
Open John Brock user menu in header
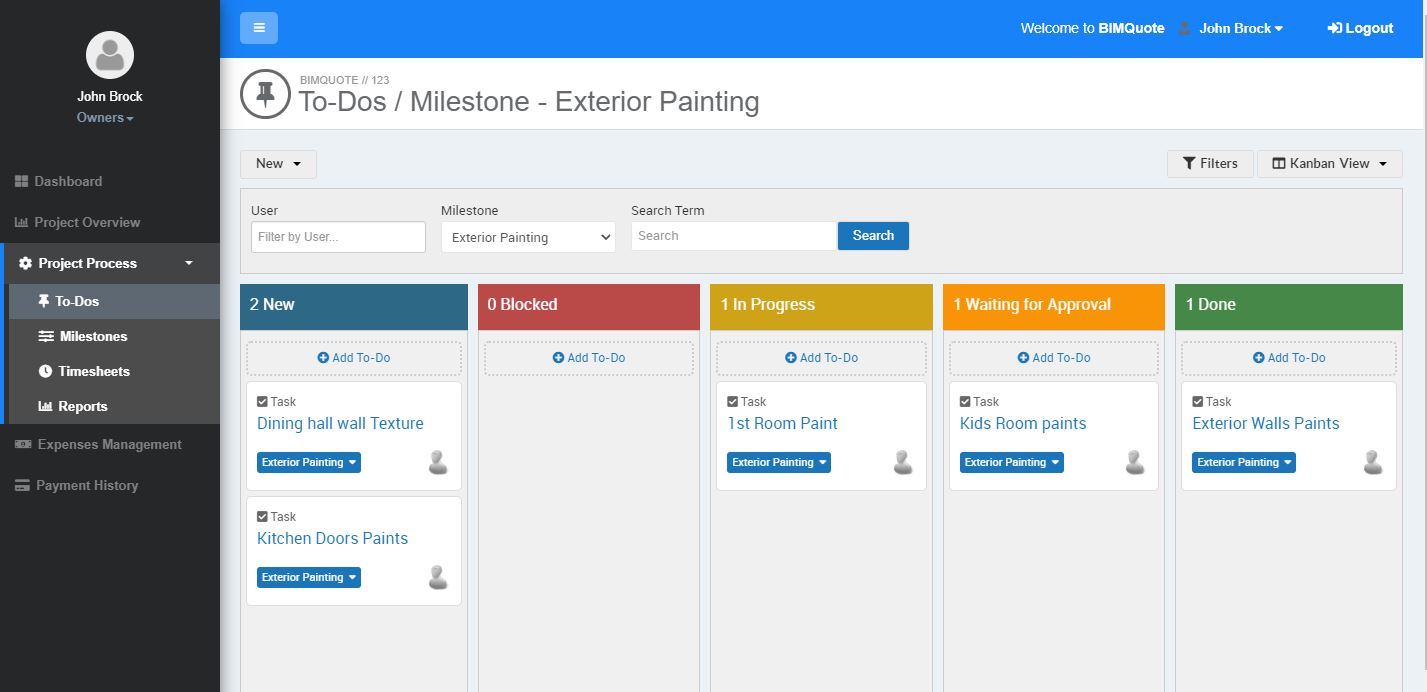[1241, 28]
